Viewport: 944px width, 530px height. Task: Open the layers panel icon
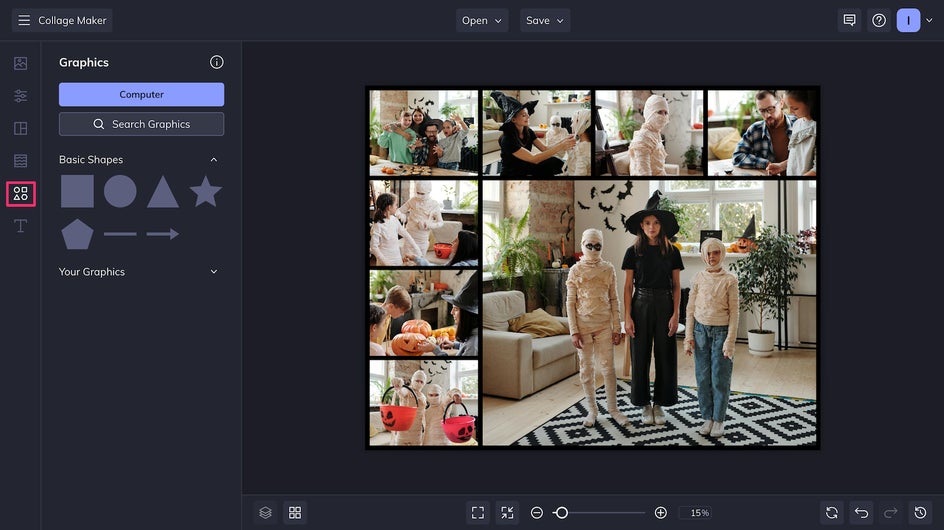266,513
